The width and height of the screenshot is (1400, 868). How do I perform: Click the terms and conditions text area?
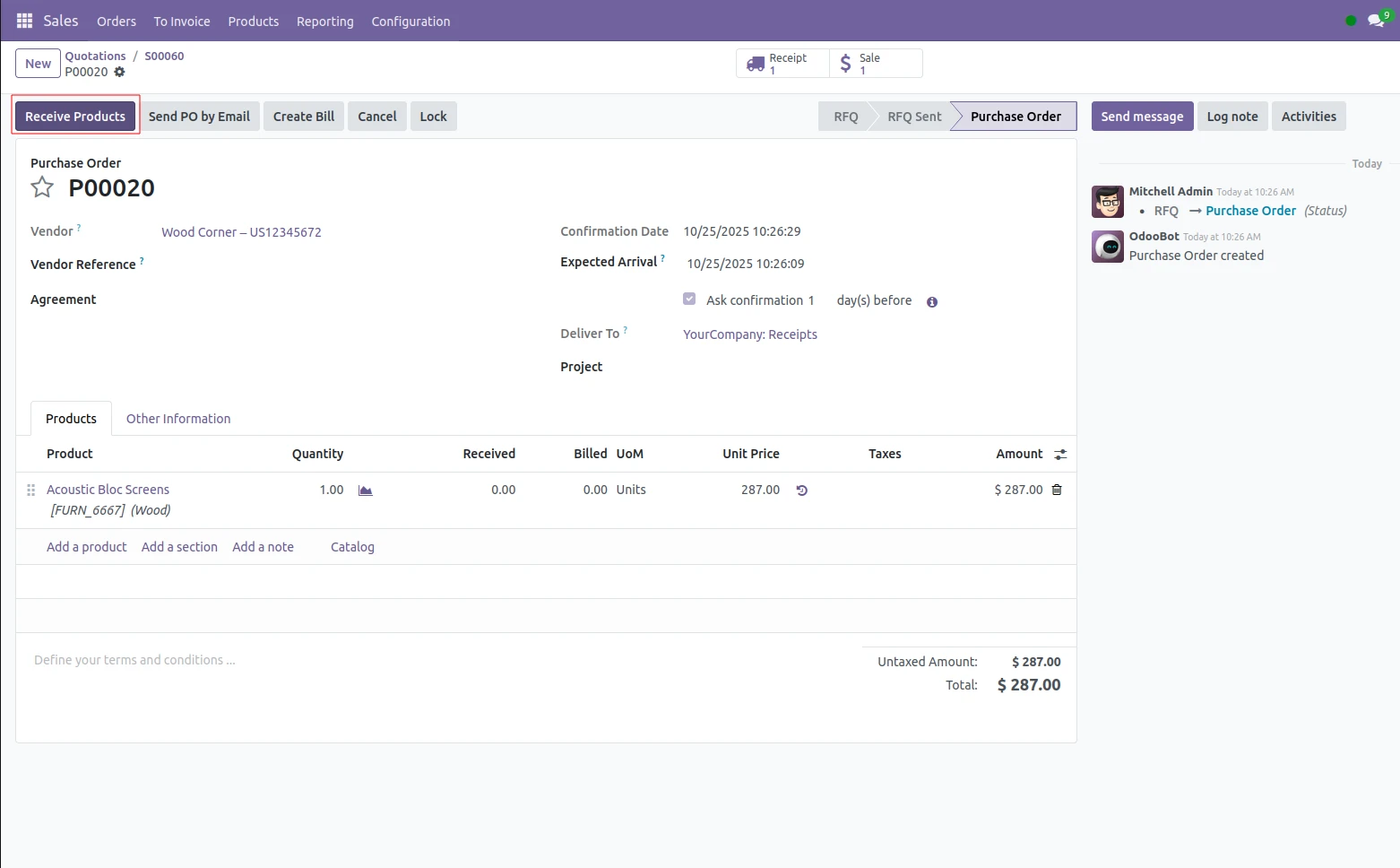point(134,659)
